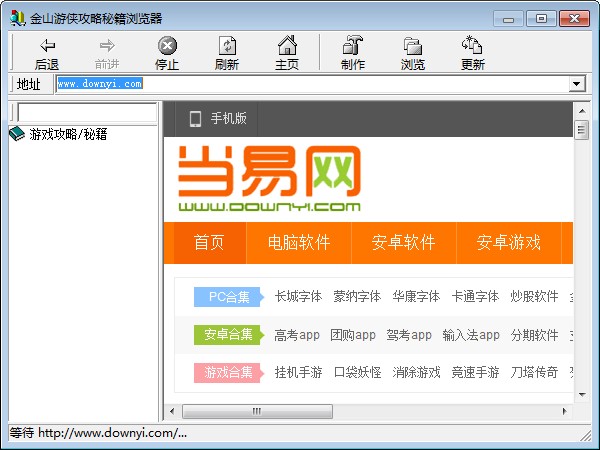
Task: Select the 游戏攻略/秘籍 book tree item
Action: coord(58,134)
